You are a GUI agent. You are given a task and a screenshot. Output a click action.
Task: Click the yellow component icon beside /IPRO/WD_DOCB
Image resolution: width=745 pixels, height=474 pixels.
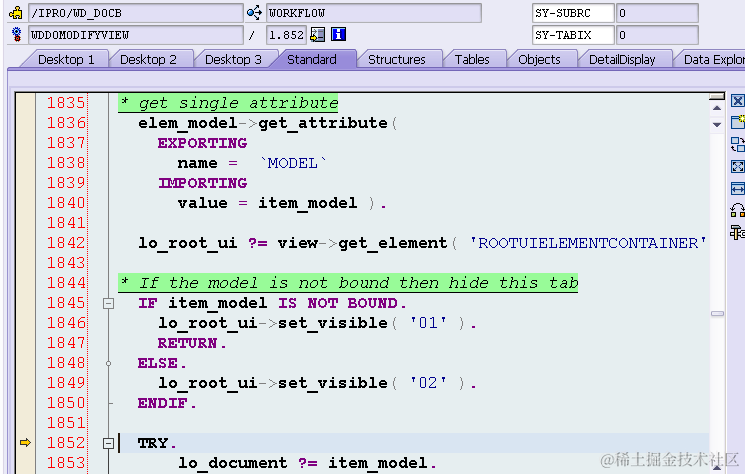(16, 13)
